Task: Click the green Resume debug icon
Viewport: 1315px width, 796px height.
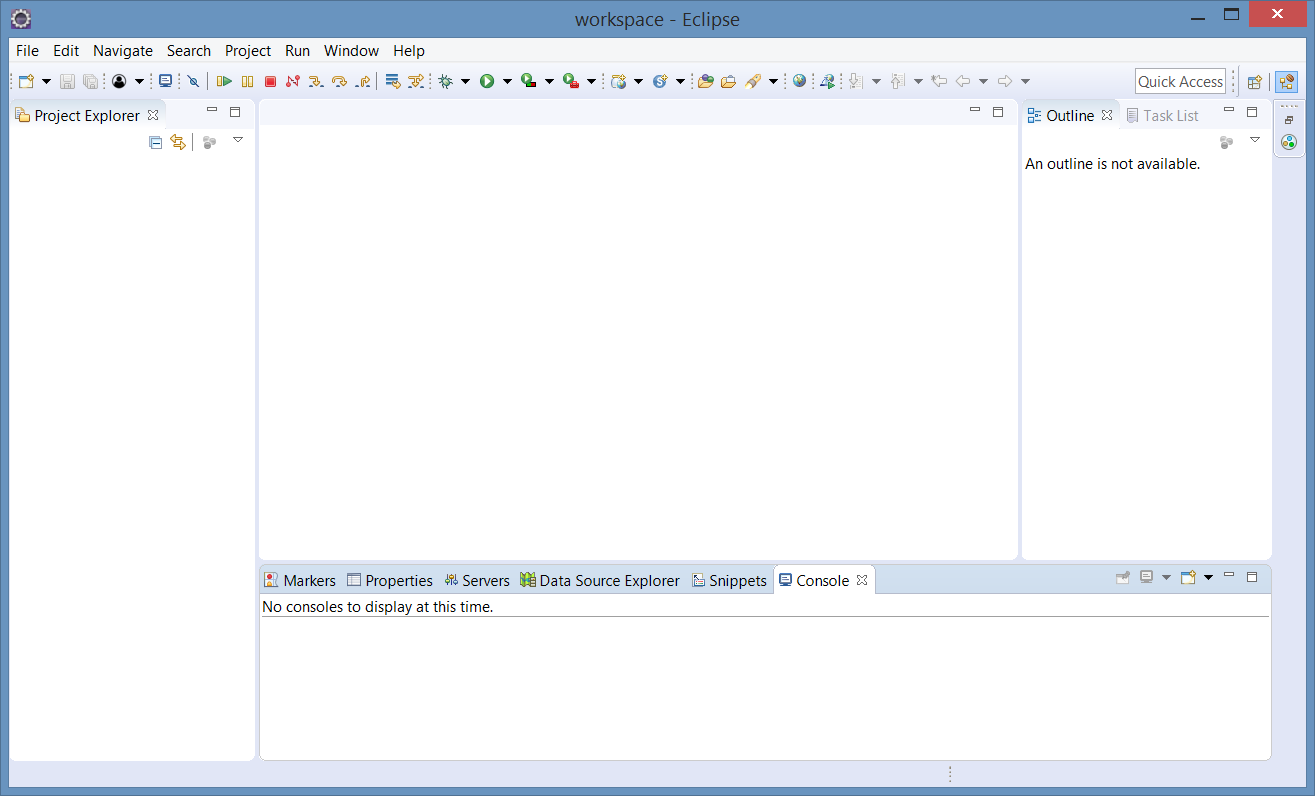Action: (224, 81)
